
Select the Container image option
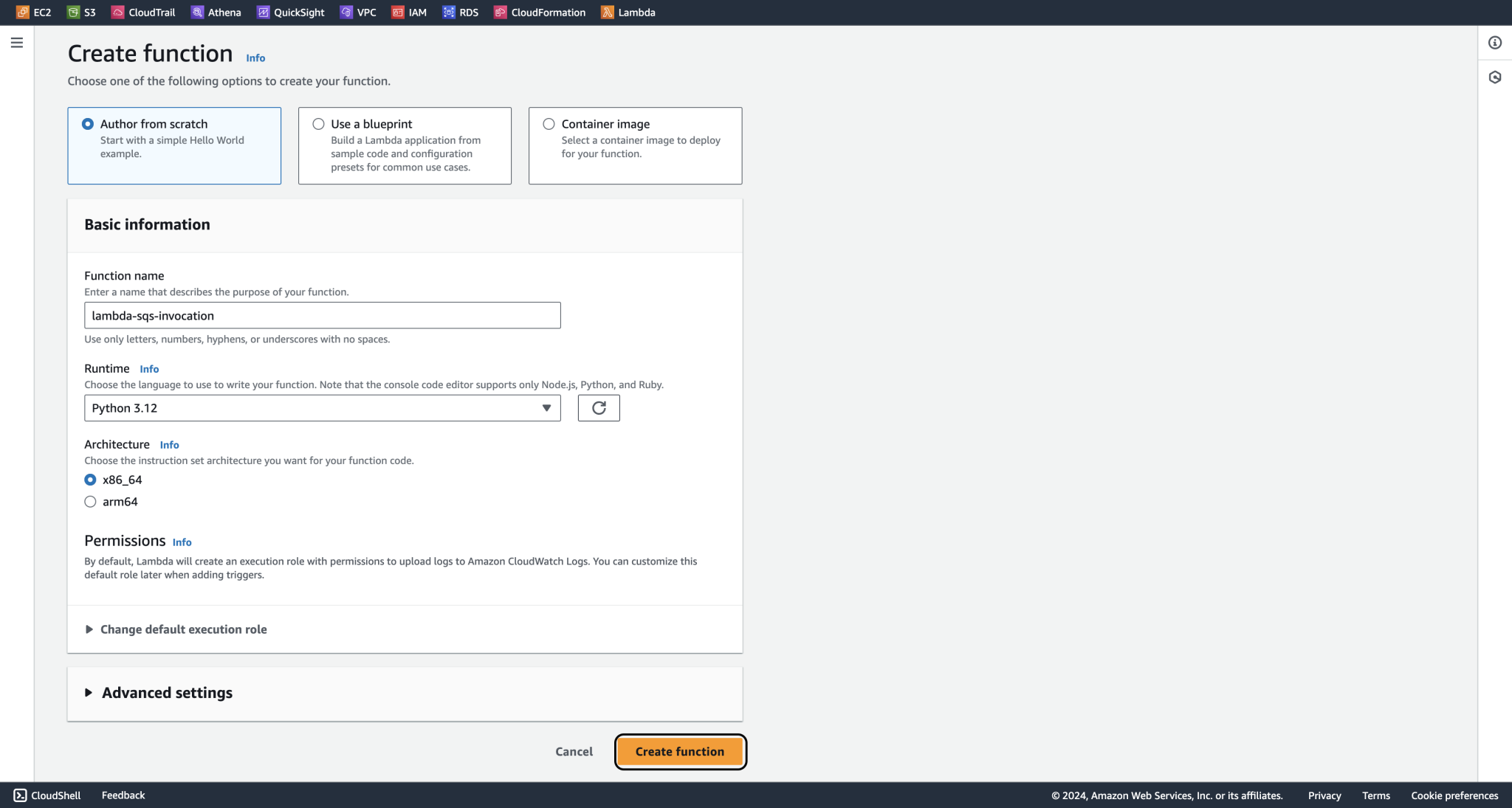[549, 124]
